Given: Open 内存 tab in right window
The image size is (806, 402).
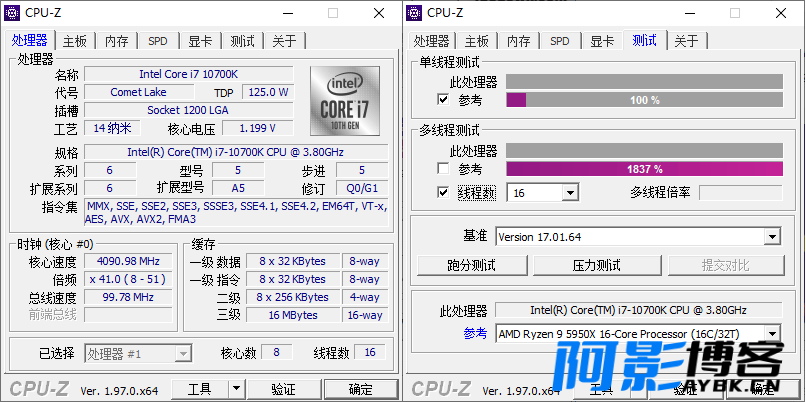Looking at the screenshot, I should click(519, 41).
